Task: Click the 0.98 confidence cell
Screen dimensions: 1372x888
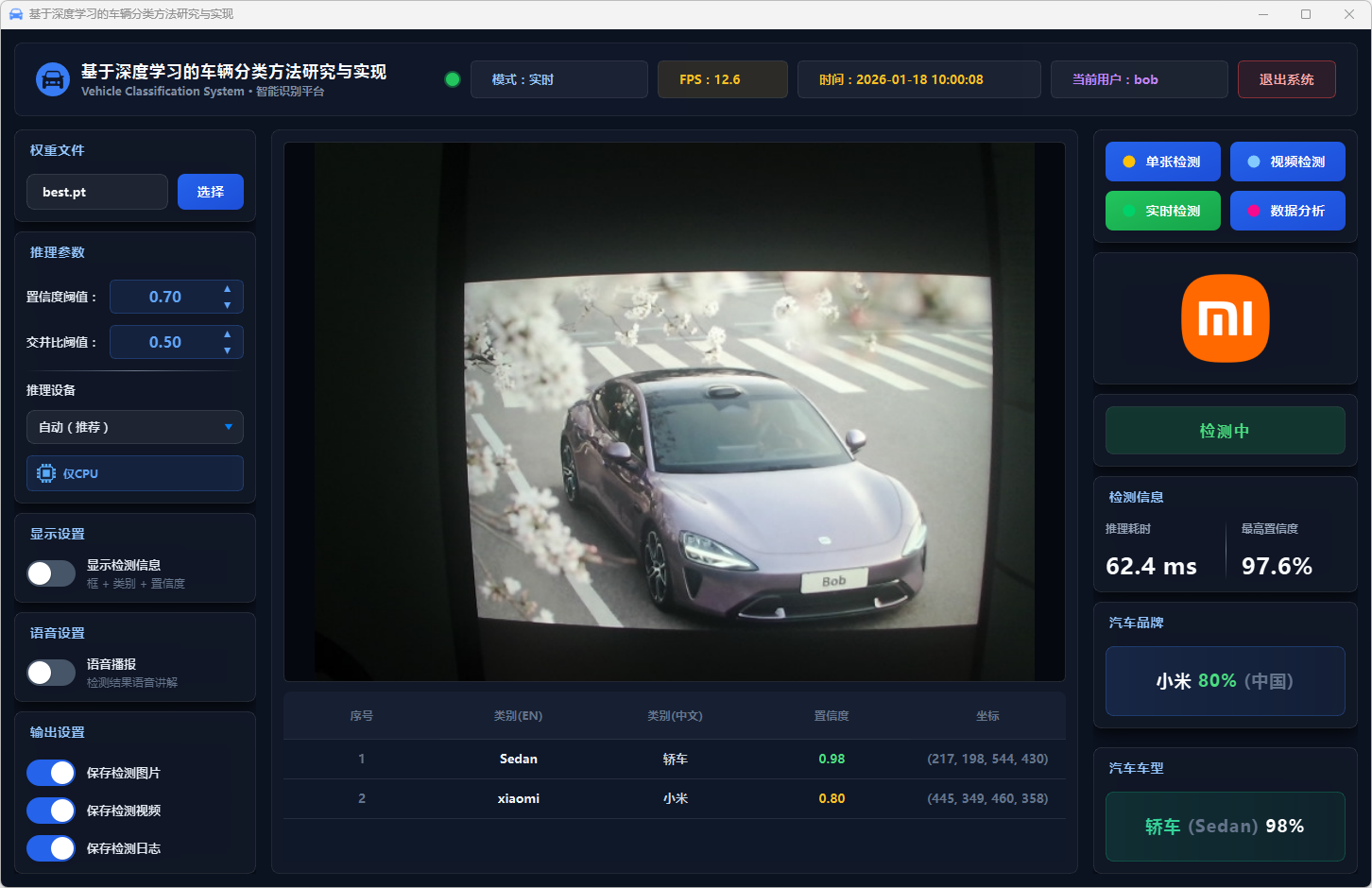Action: (832, 759)
